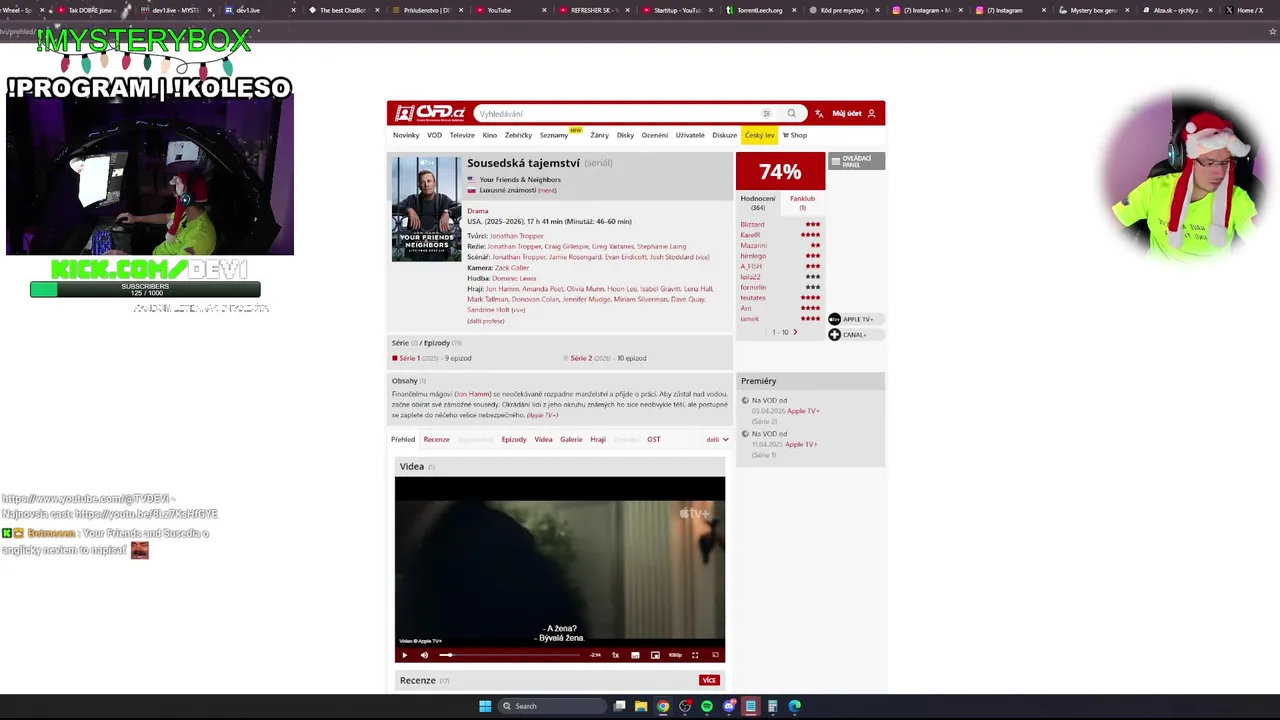Open Série 1 episodes link
This screenshot has width=1280, height=720.
click(x=409, y=358)
